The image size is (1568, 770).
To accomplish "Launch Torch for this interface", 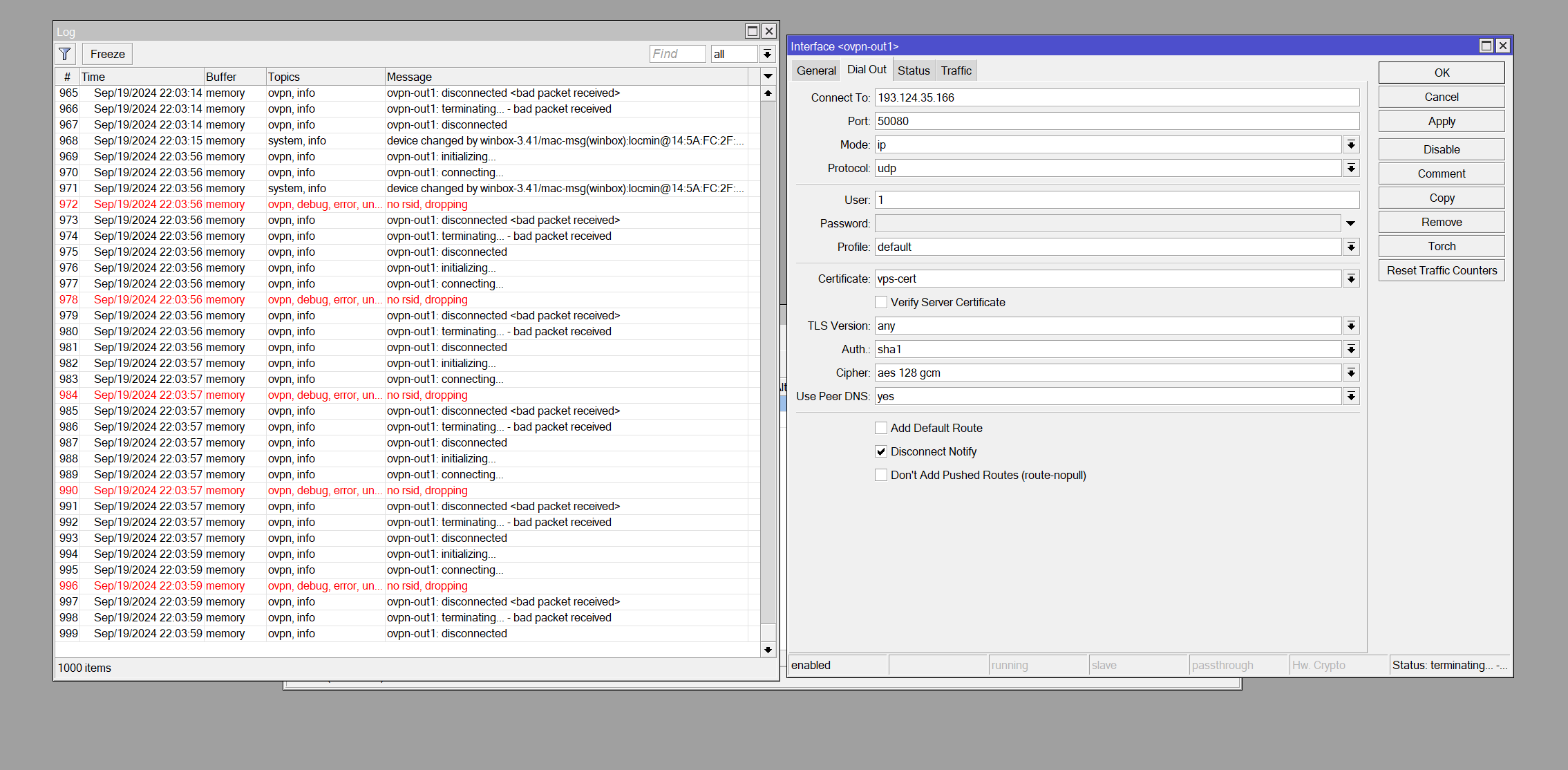I will tap(1442, 246).
